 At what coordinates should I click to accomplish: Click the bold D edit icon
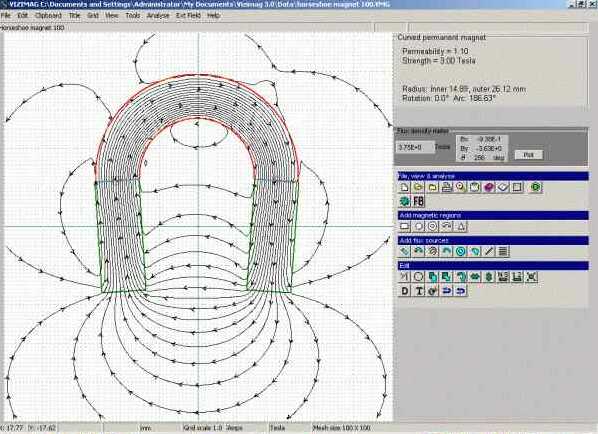(x=404, y=291)
